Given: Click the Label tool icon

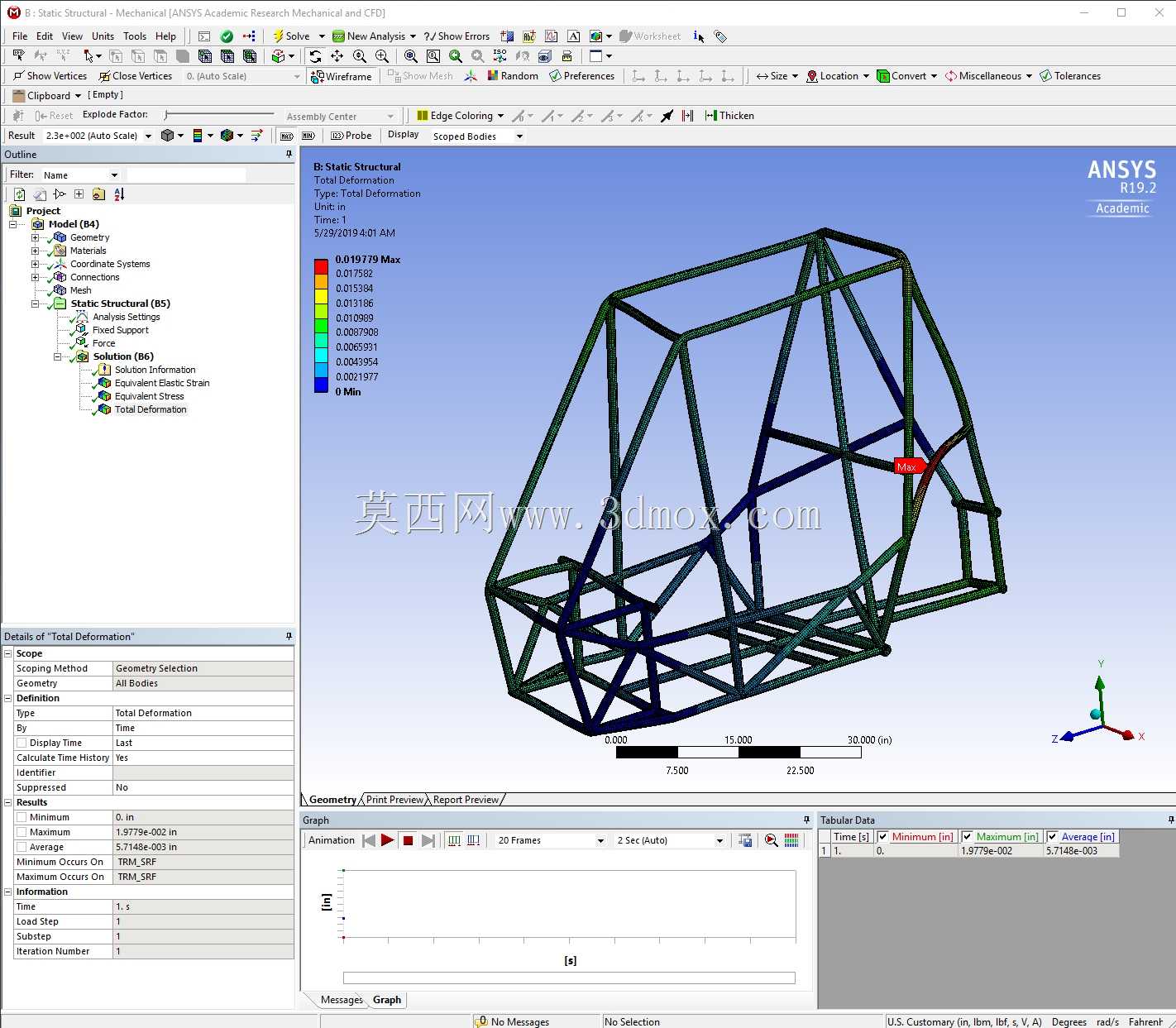Looking at the screenshot, I should [x=720, y=36].
